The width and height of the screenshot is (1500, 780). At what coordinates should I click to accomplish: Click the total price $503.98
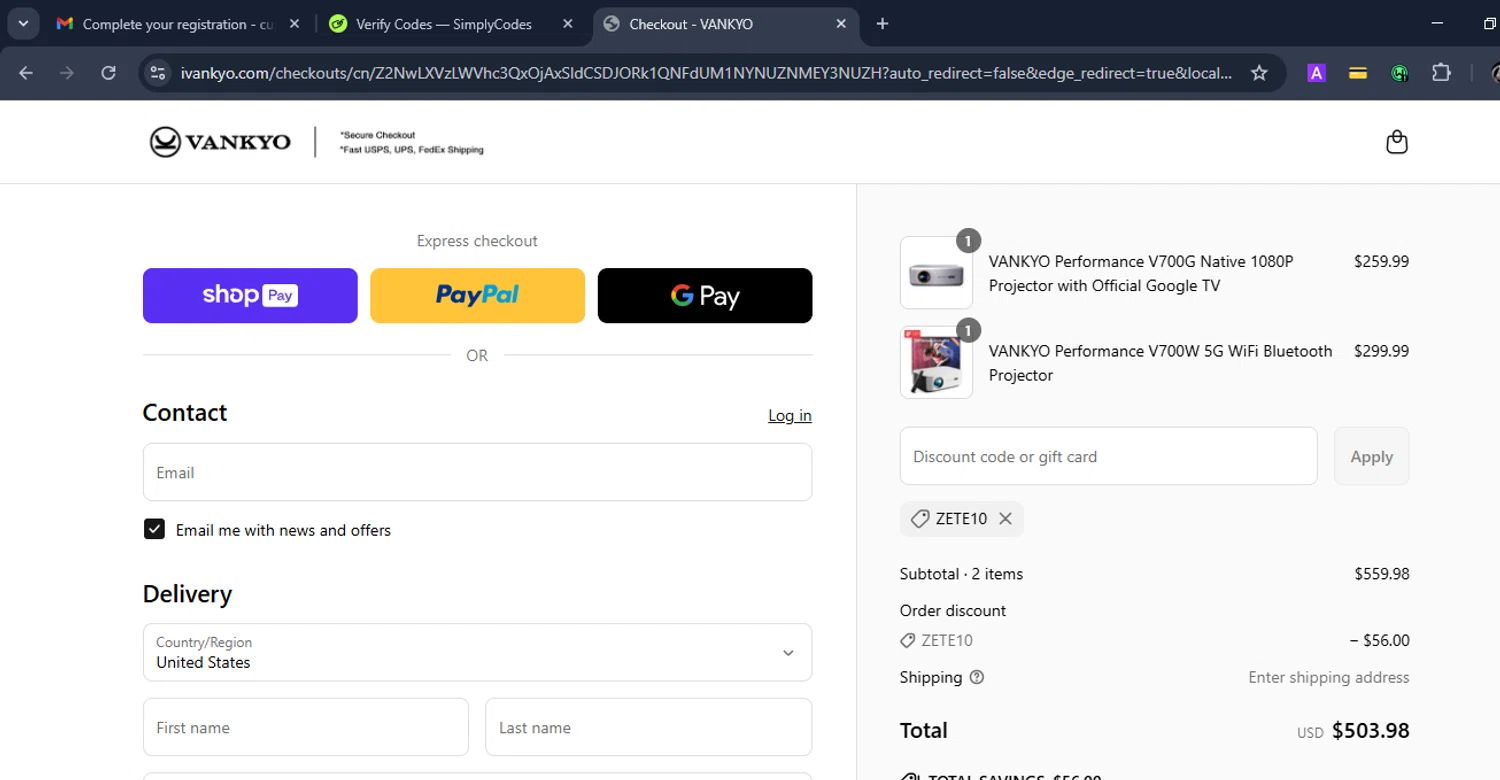[1370, 731]
